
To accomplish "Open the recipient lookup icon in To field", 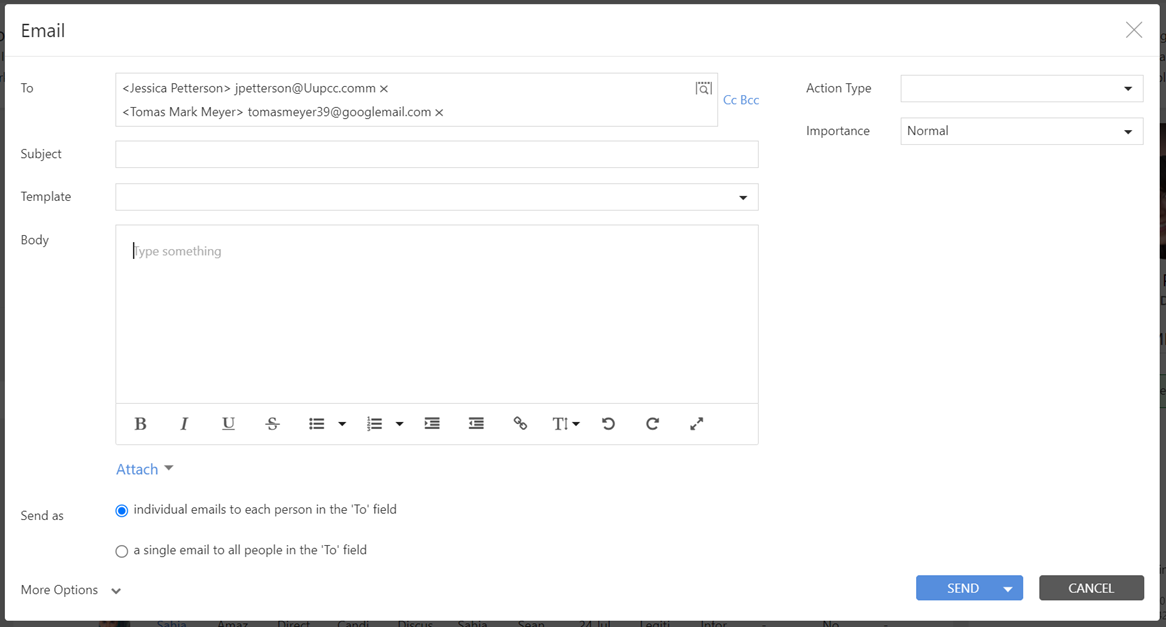I will (x=703, y=89).
